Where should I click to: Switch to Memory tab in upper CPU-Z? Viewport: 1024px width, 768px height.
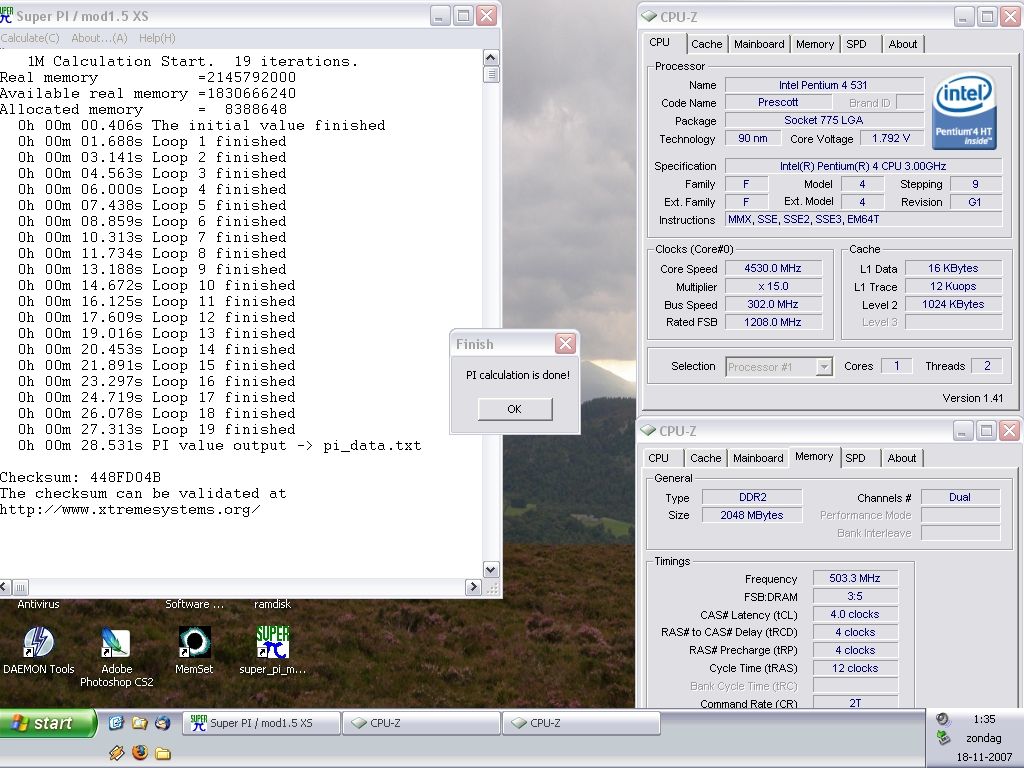[814, 44]
